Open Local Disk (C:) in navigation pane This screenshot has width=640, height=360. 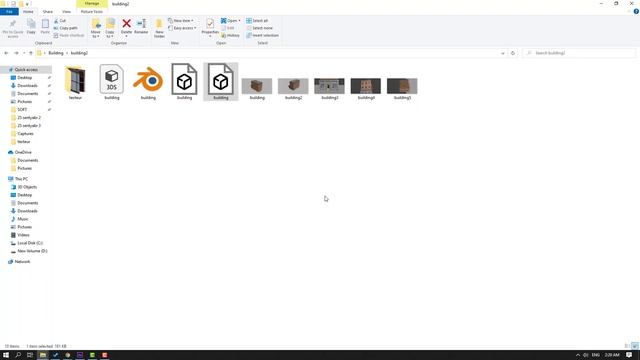pyautogui.click(x=30, y=243)
